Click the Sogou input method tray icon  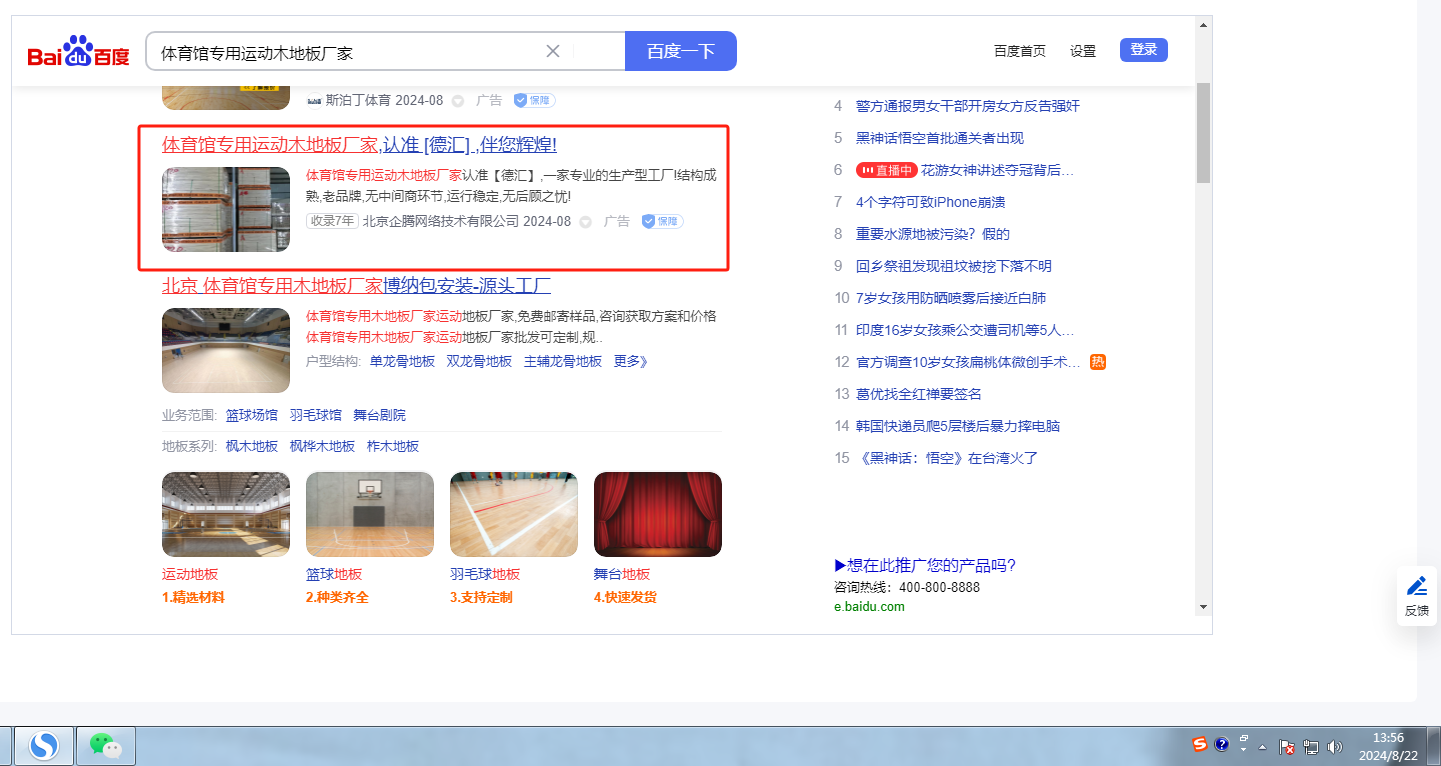click(1199, 744)
